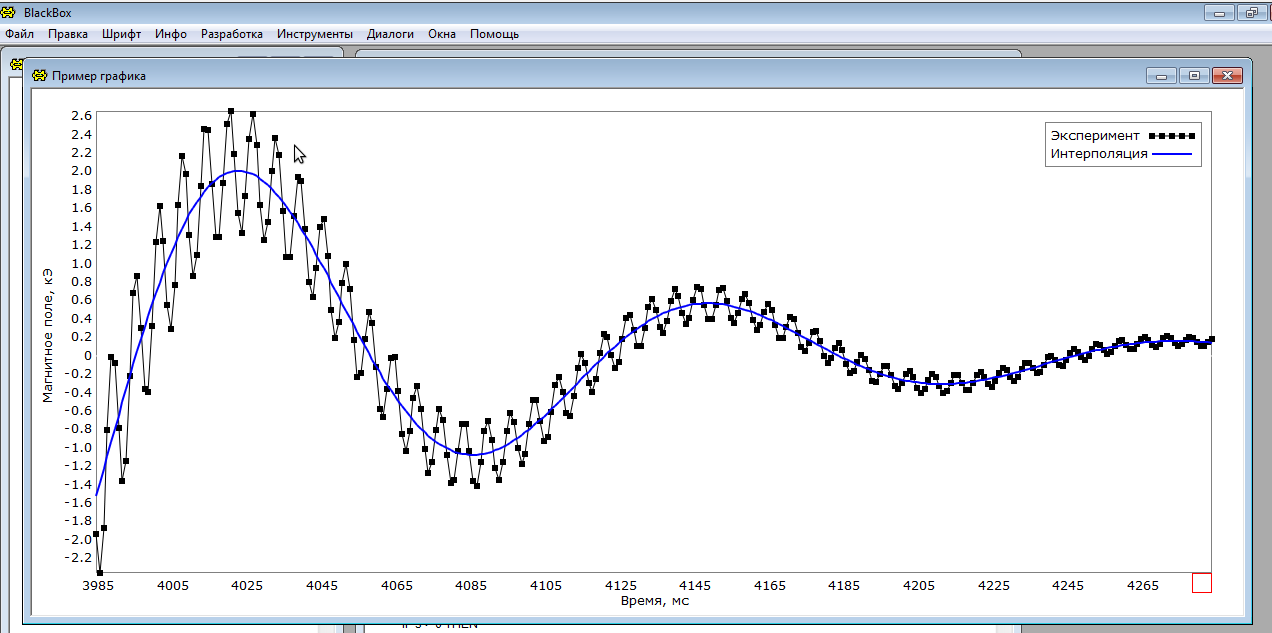Restore down the main BlackBox window

click(x=1250, y=13)
